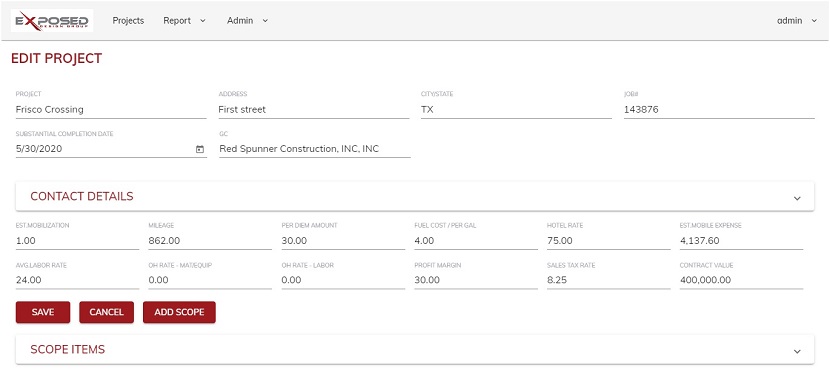Click the Cancel button
The width and height of the screenshot is (830, 374).
tap(106, 312)
